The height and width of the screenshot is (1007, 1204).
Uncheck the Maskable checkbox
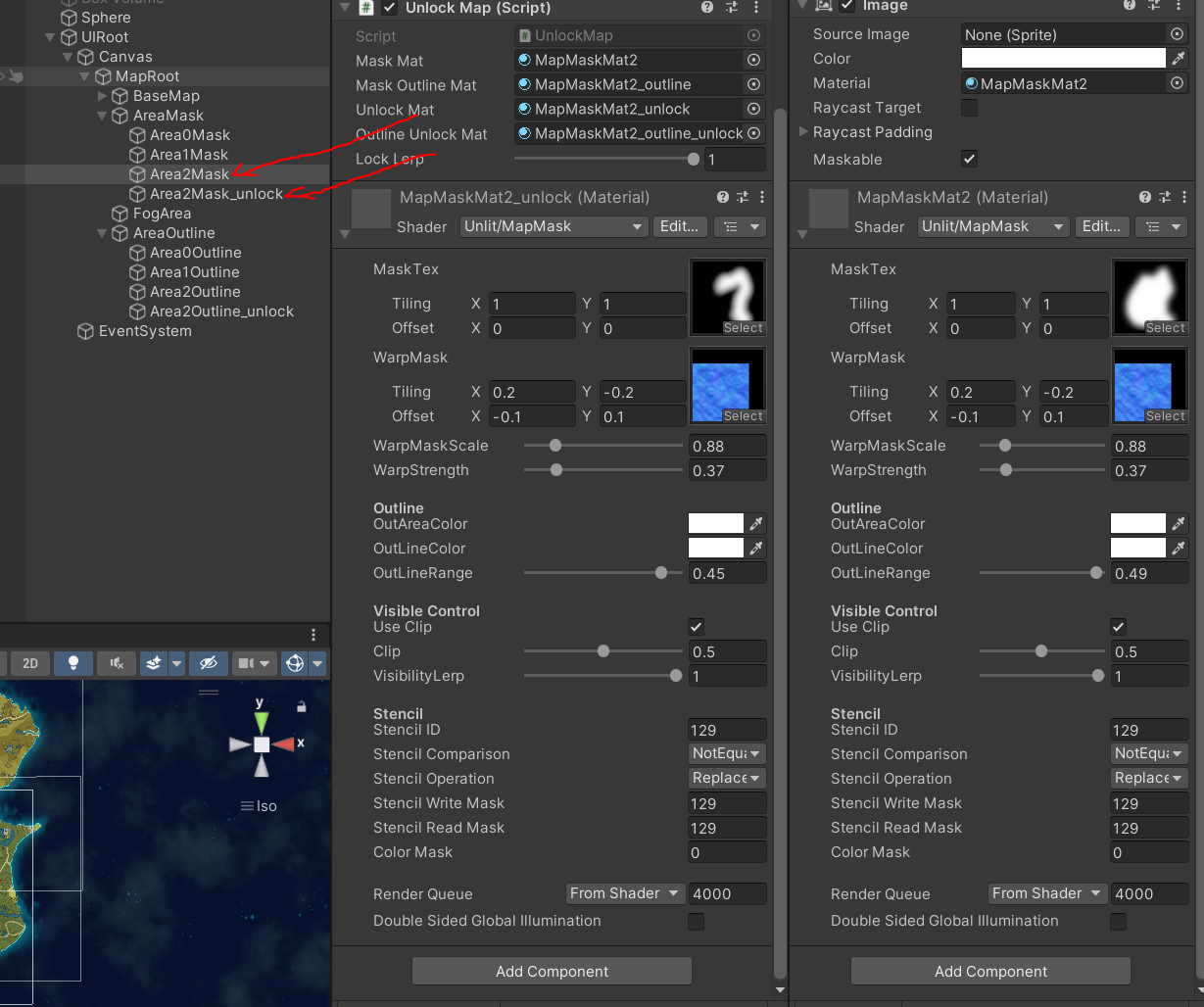coord(969,159)
